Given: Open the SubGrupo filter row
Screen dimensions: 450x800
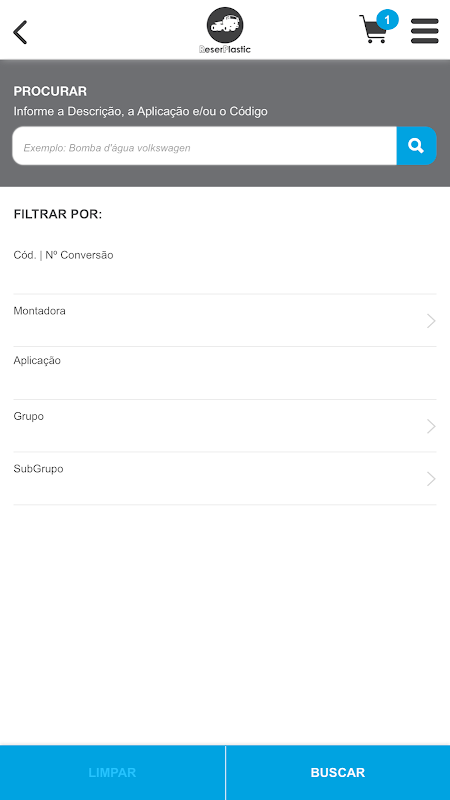Looking at the screenshot, I should (225, 479).
